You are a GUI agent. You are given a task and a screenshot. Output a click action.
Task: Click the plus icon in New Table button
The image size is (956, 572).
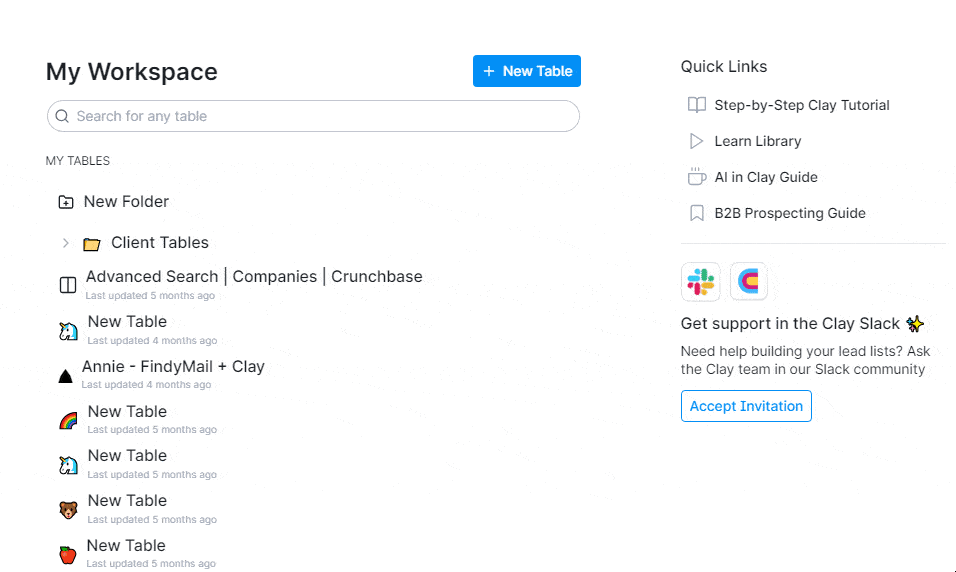489,71
